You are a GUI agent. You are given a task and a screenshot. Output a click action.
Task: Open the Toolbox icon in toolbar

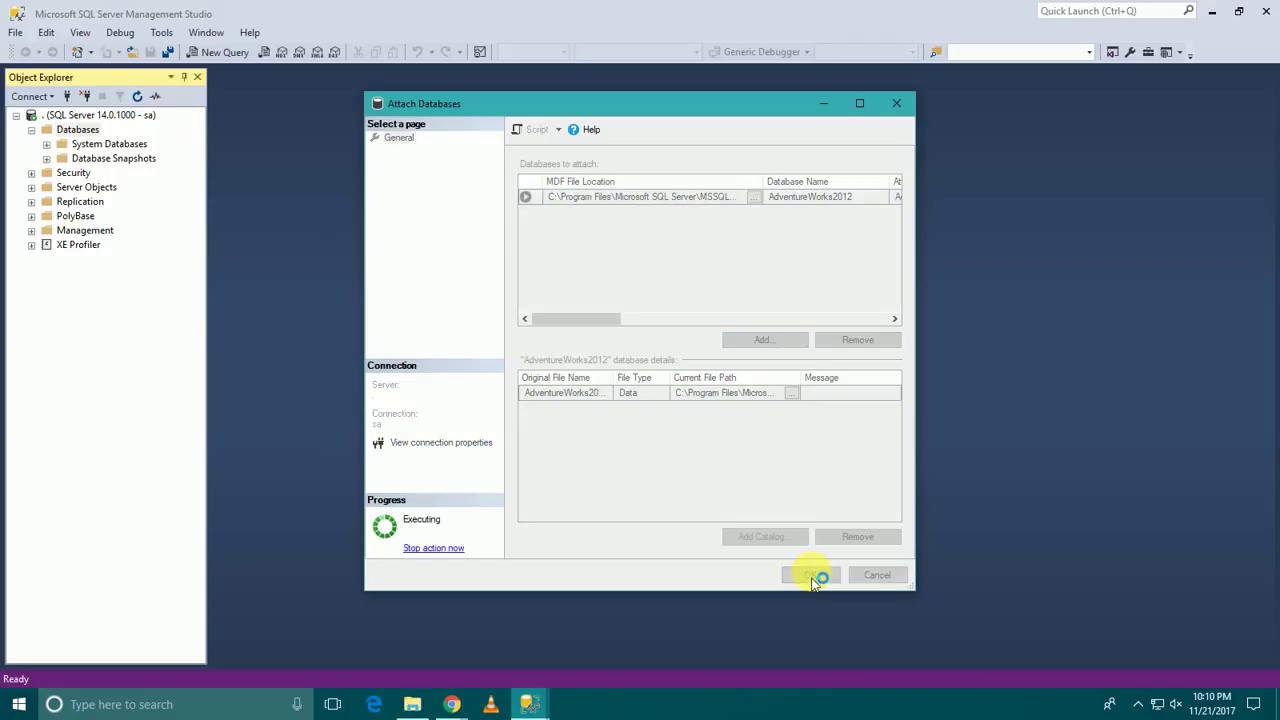pos(1148,52)
